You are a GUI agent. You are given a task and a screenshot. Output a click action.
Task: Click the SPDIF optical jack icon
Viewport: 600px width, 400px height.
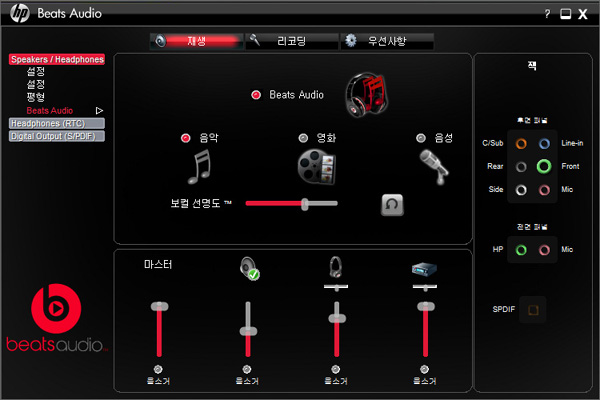tap(533, 310)
